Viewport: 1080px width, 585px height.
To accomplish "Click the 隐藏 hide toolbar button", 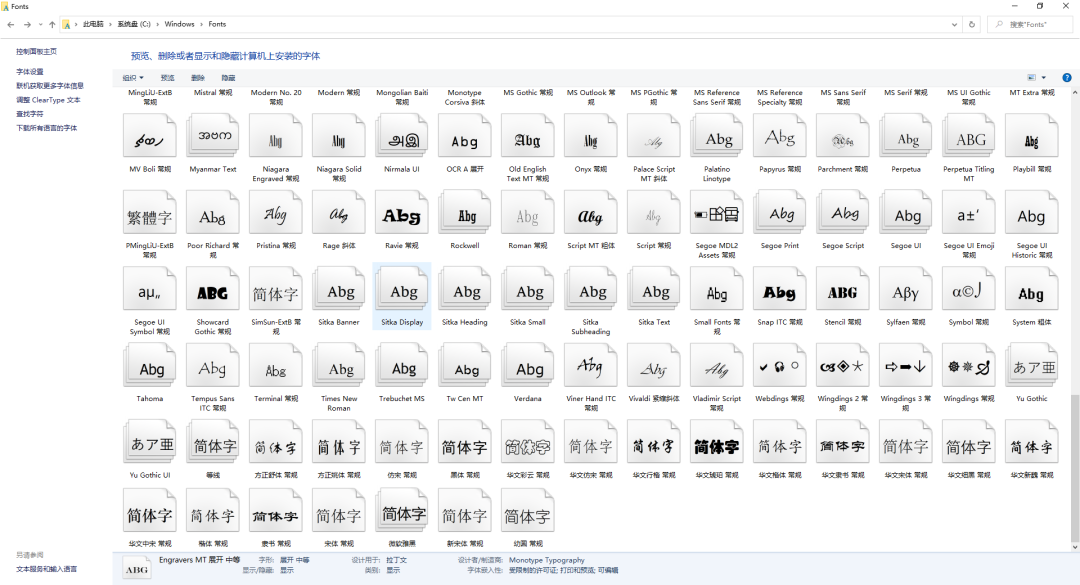I will click(228, 78).
